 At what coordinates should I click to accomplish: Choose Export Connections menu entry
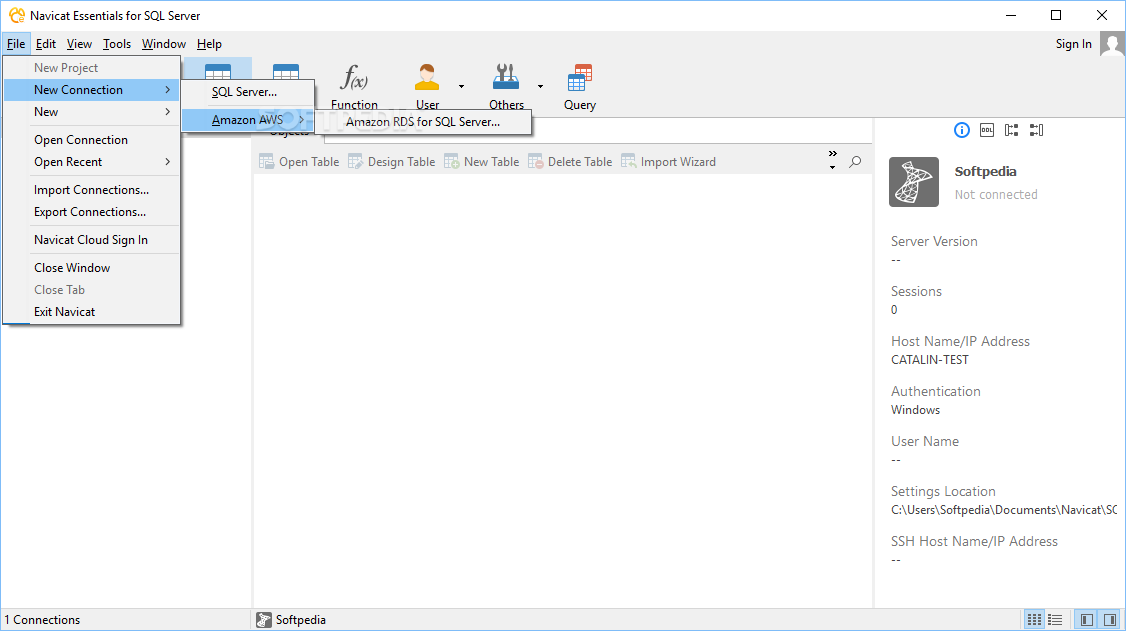91,212
